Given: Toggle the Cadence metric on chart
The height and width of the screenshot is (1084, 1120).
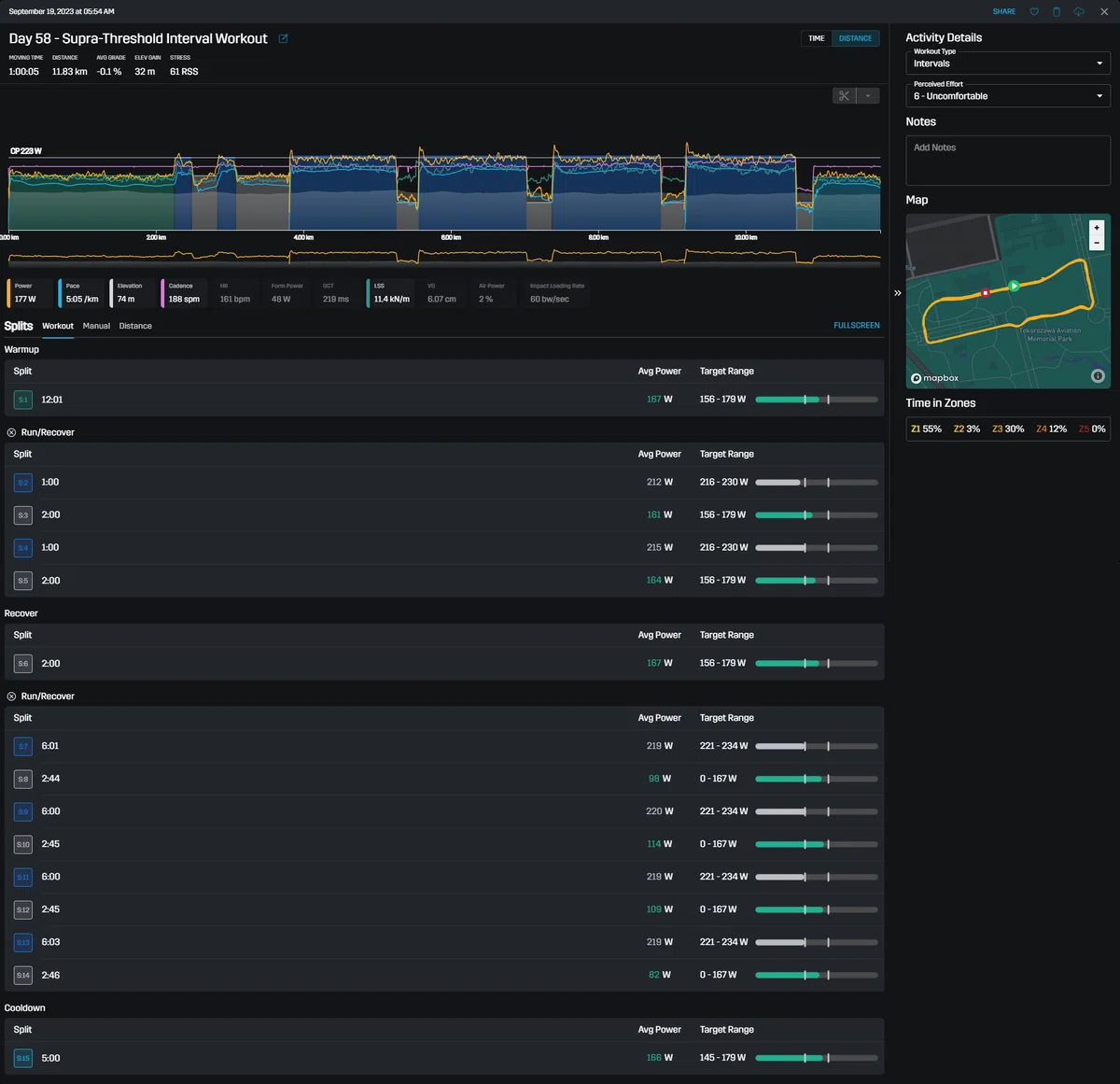Looking at the screenshot, I should [184, 293].
